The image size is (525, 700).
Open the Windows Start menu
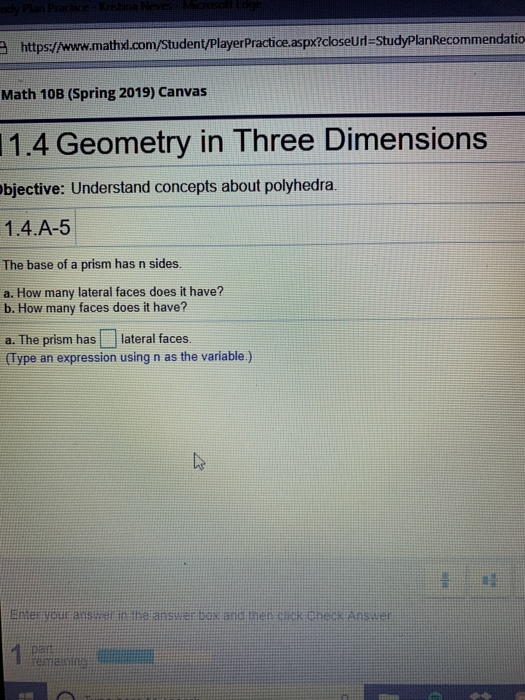coord(25,695)
